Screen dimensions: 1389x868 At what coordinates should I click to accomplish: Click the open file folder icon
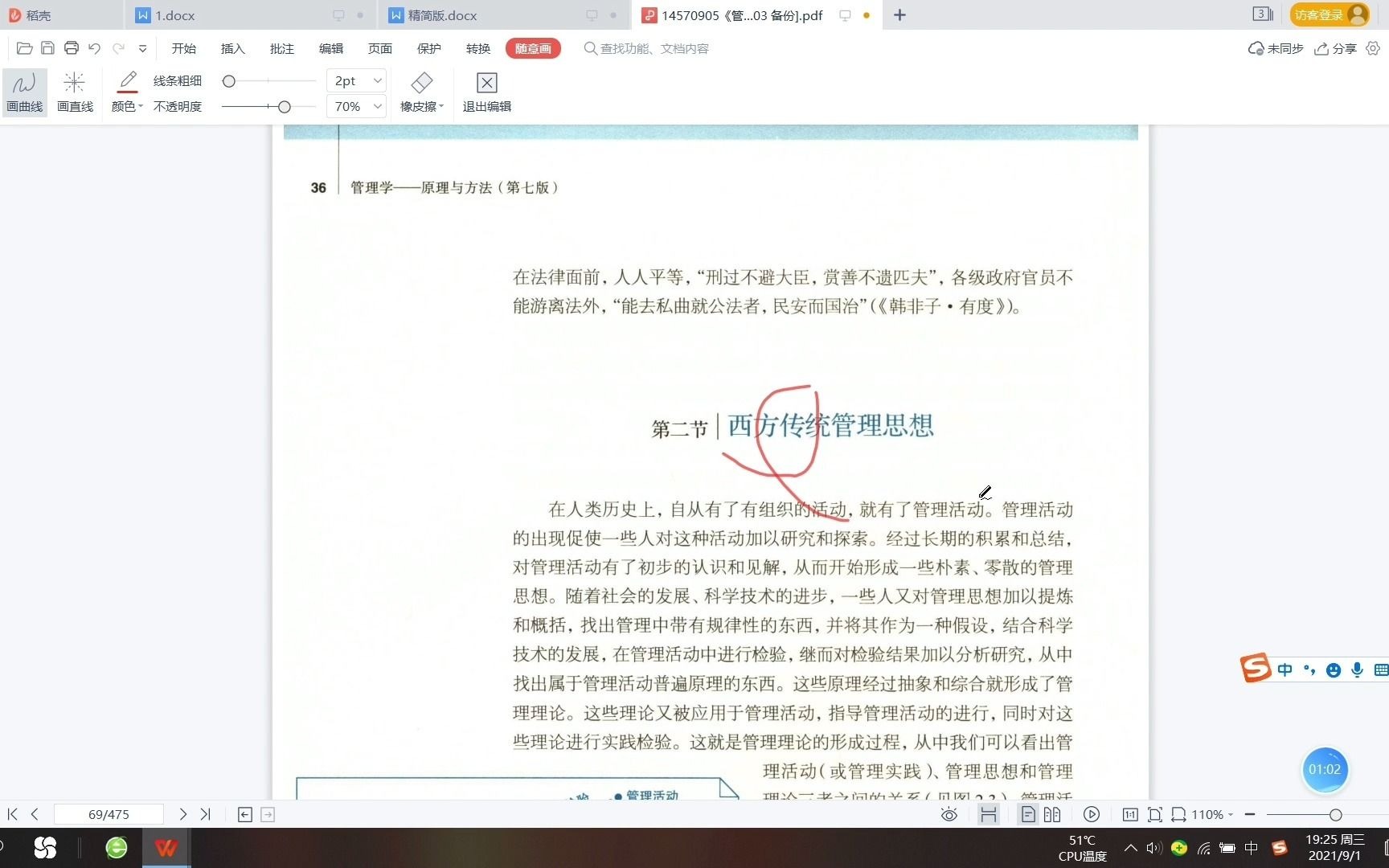(24, 48)
